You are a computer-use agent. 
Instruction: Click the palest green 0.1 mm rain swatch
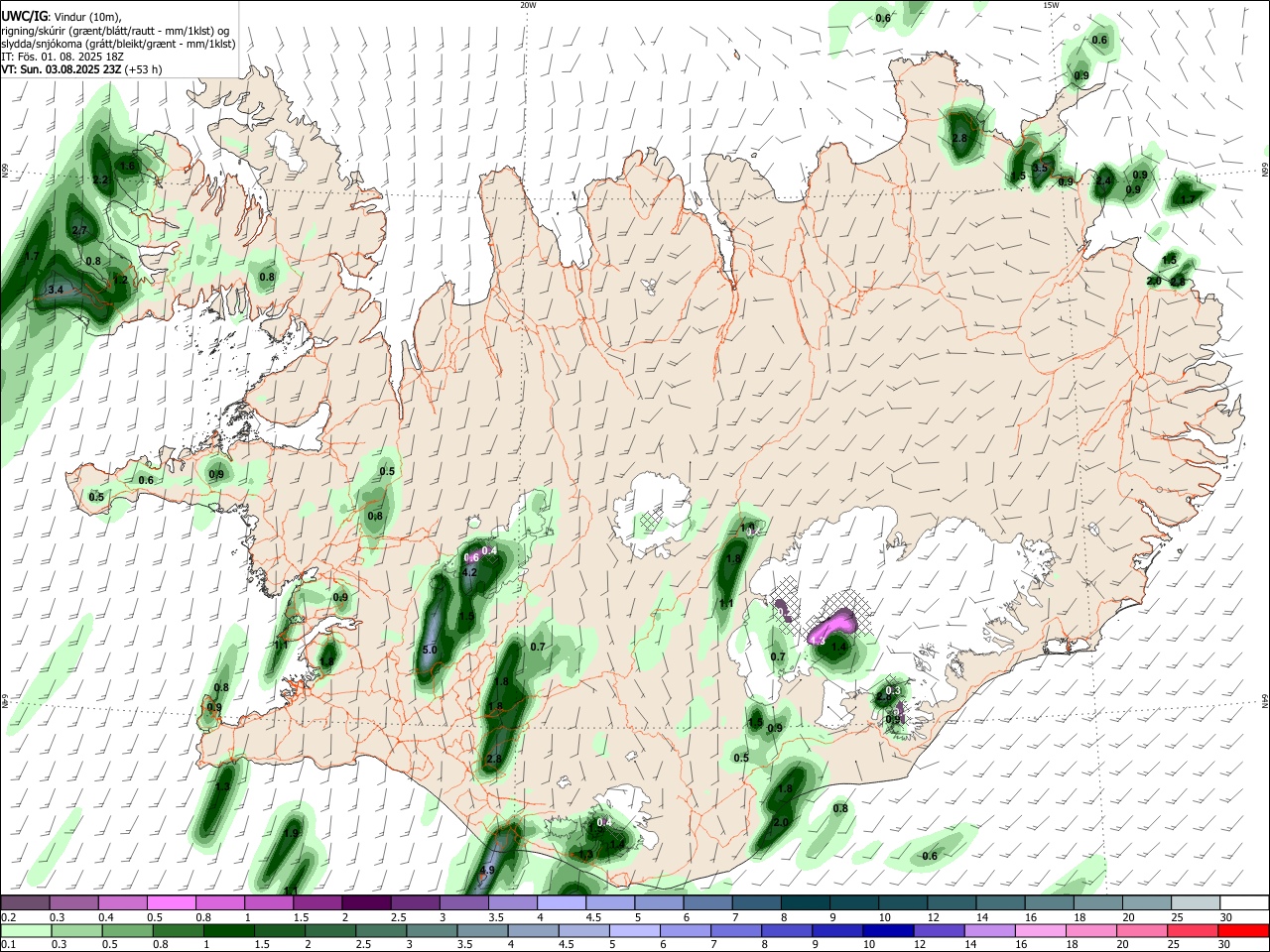click(26, 931)
